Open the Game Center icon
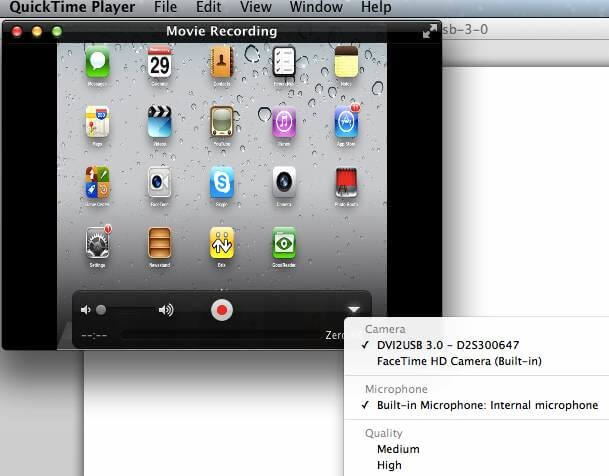This screenshot has width=609, height=476. (x=97, y=182)
